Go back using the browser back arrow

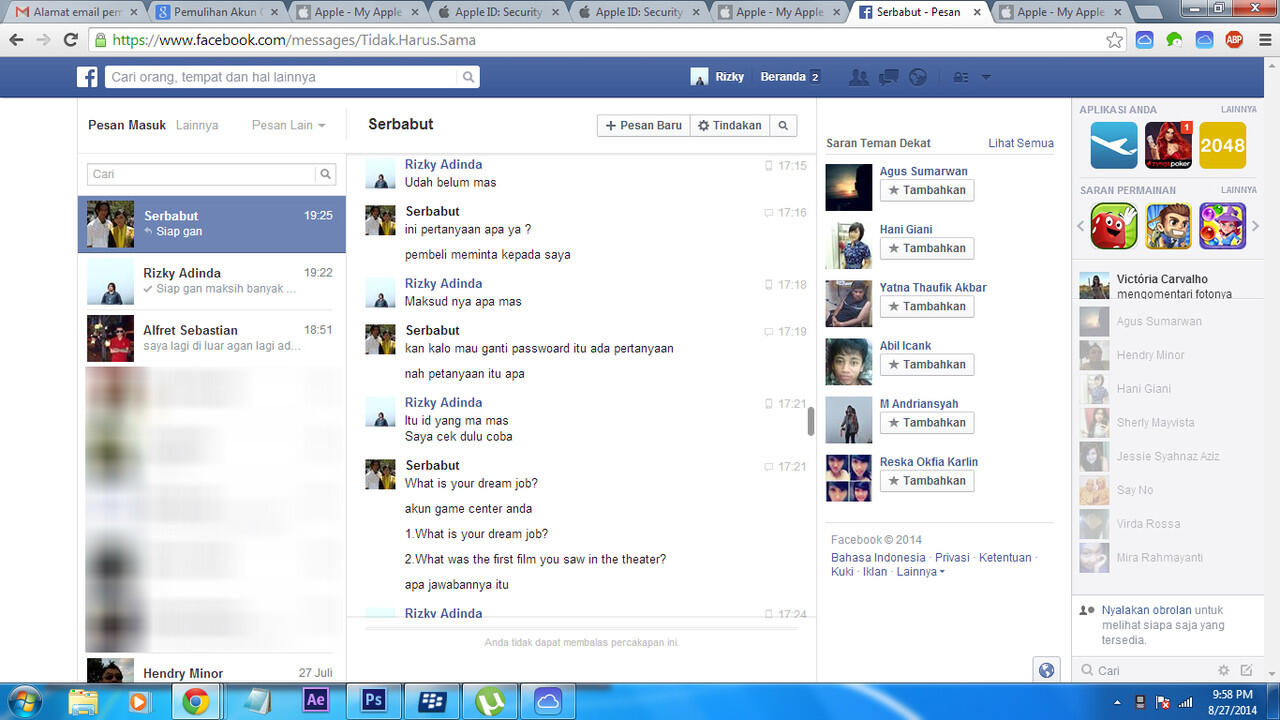tap(16, 40)
